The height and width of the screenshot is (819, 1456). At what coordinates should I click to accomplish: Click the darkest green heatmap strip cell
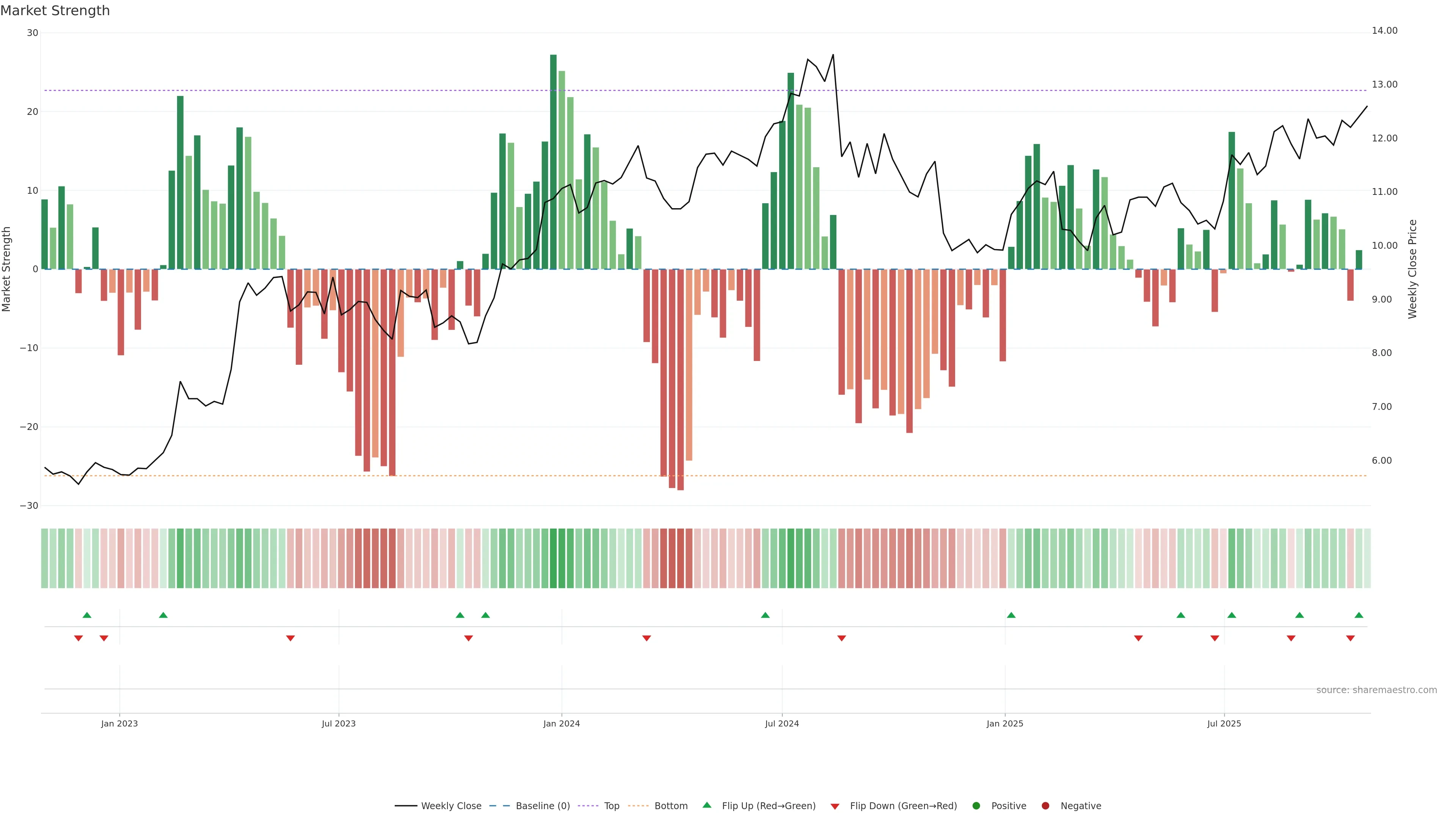click(x=553, y=559)
